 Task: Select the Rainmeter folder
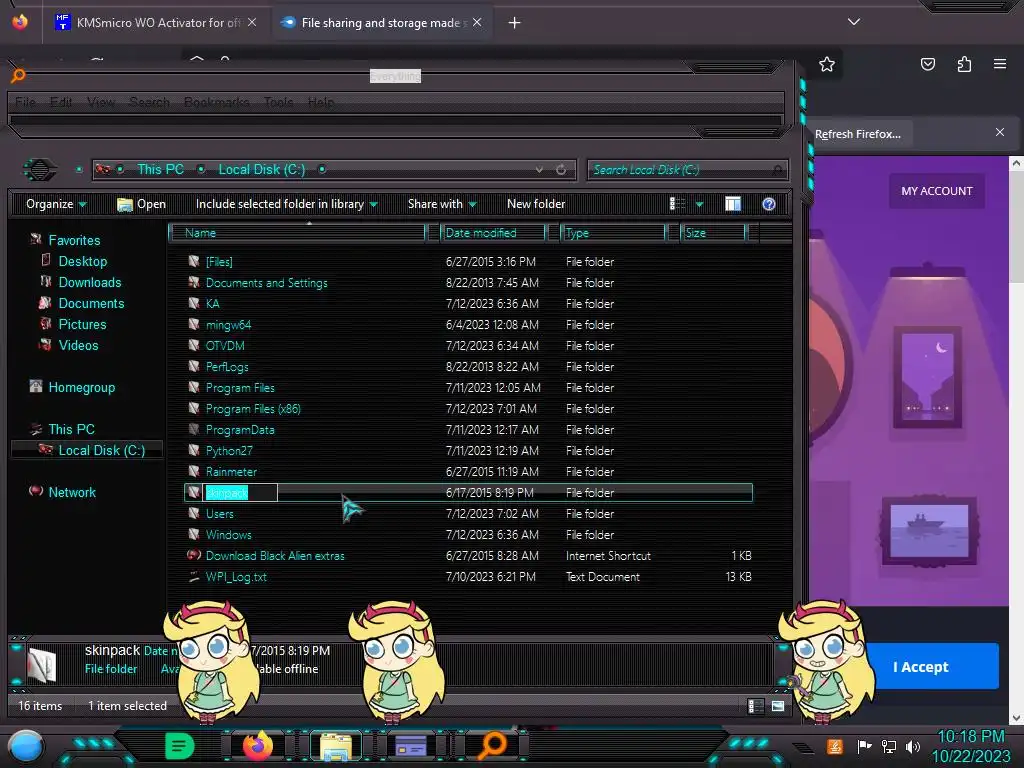pos(231,472)
